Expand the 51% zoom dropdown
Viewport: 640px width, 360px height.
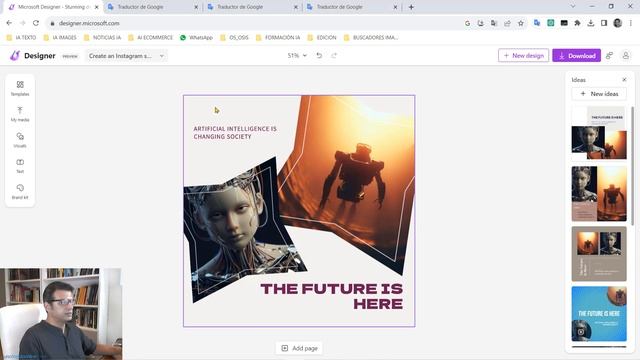point(297,56)
